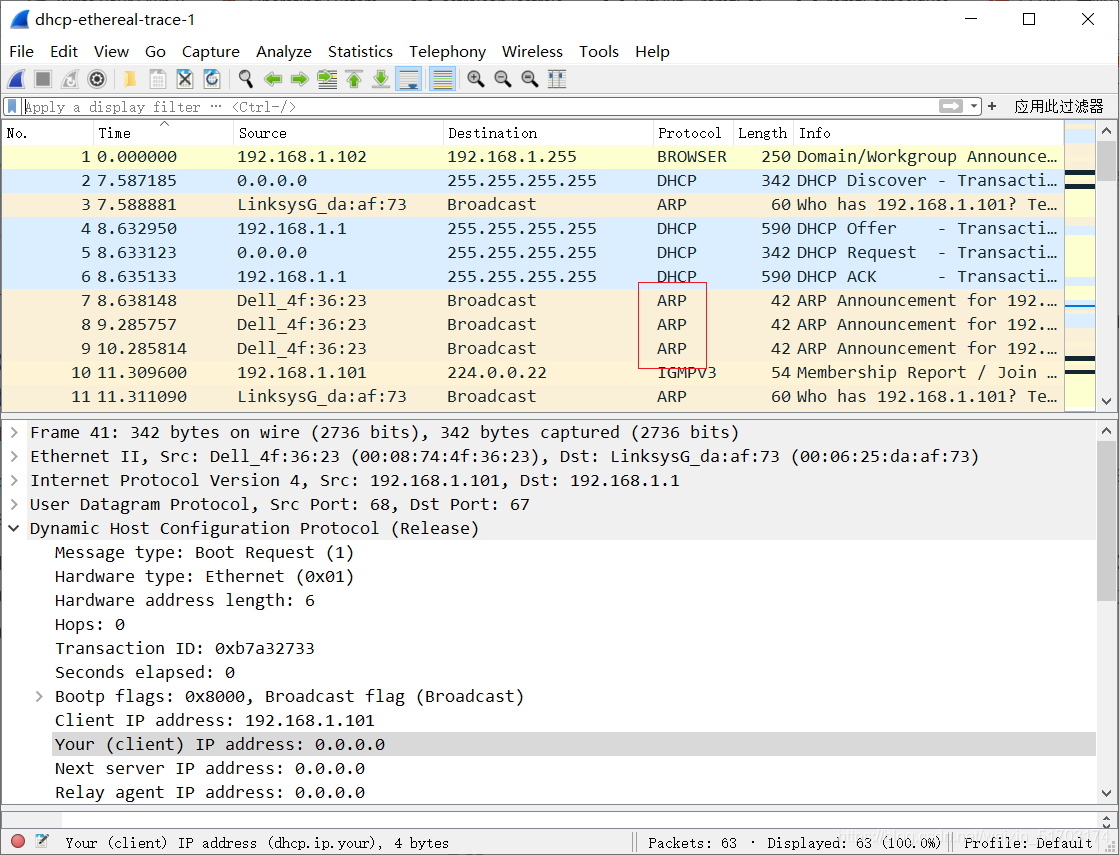Expand User Datagram Protocol row
Screen dimensions: 1119x855
(x=14, y=505)
